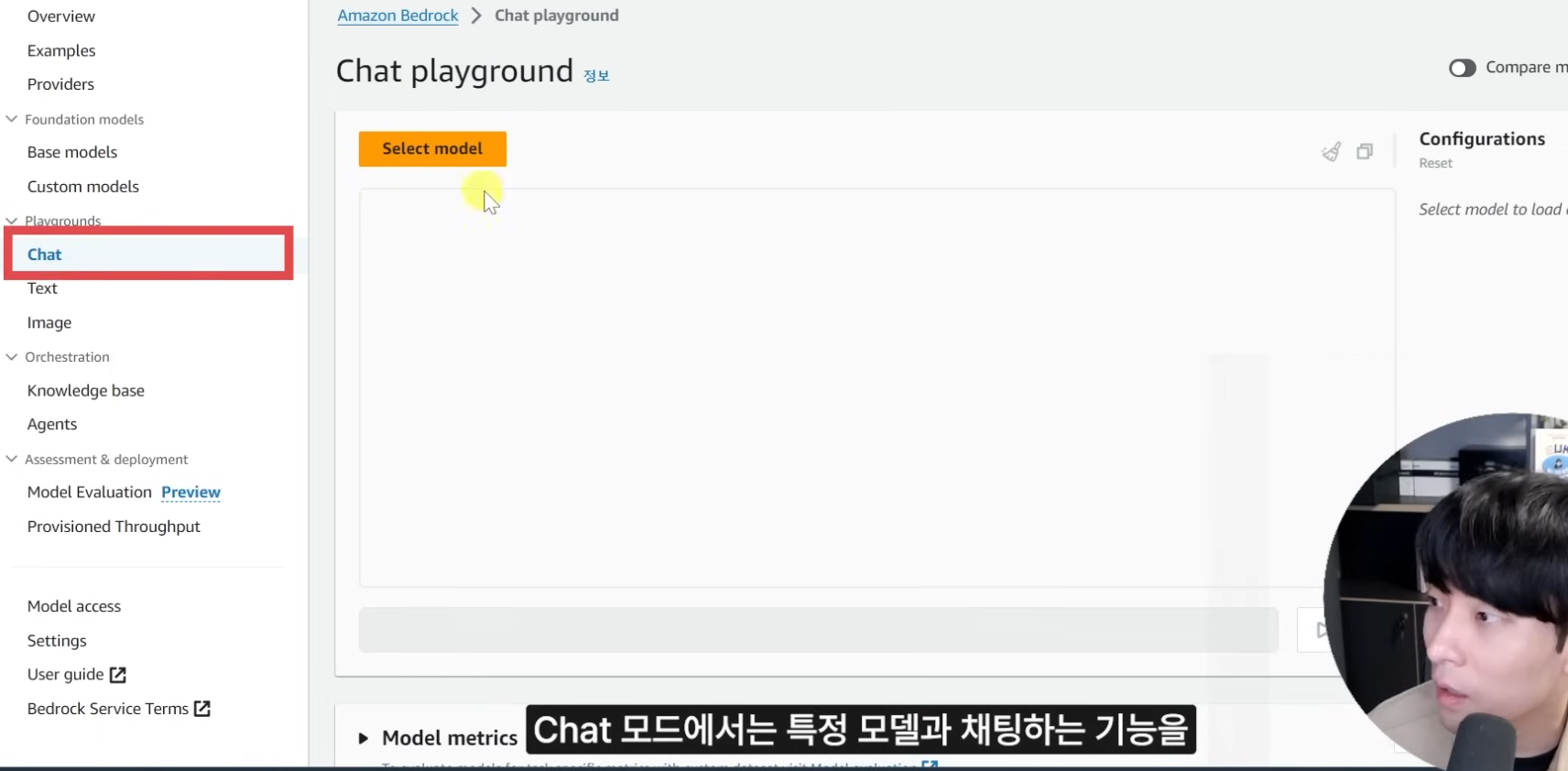This screenshot has height=771, width=1568.
Task: Open Base models page
Action: (72, 152)
